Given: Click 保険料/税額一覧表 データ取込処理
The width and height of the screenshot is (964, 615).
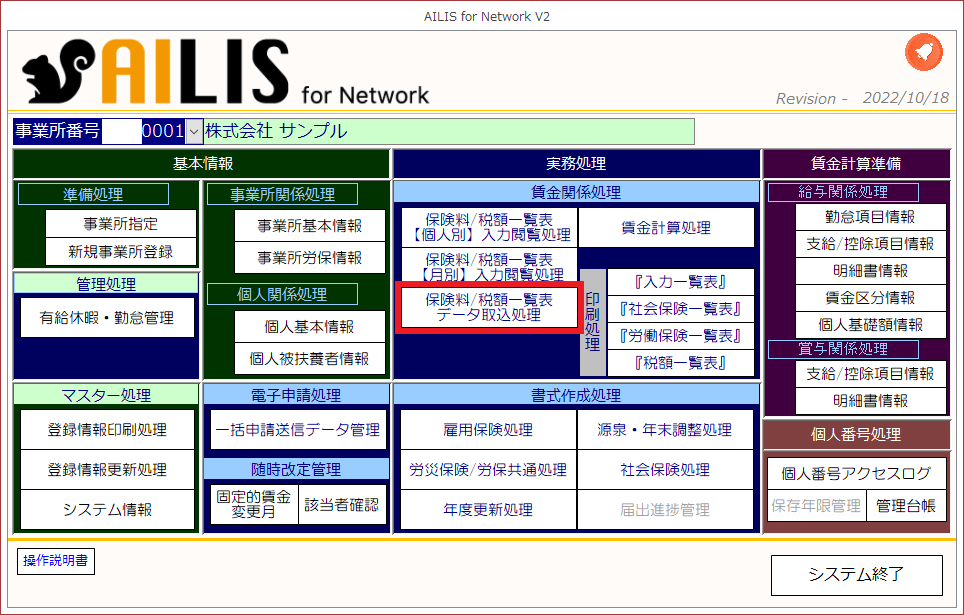Looking at the screenshot, I should click(489, 307).
